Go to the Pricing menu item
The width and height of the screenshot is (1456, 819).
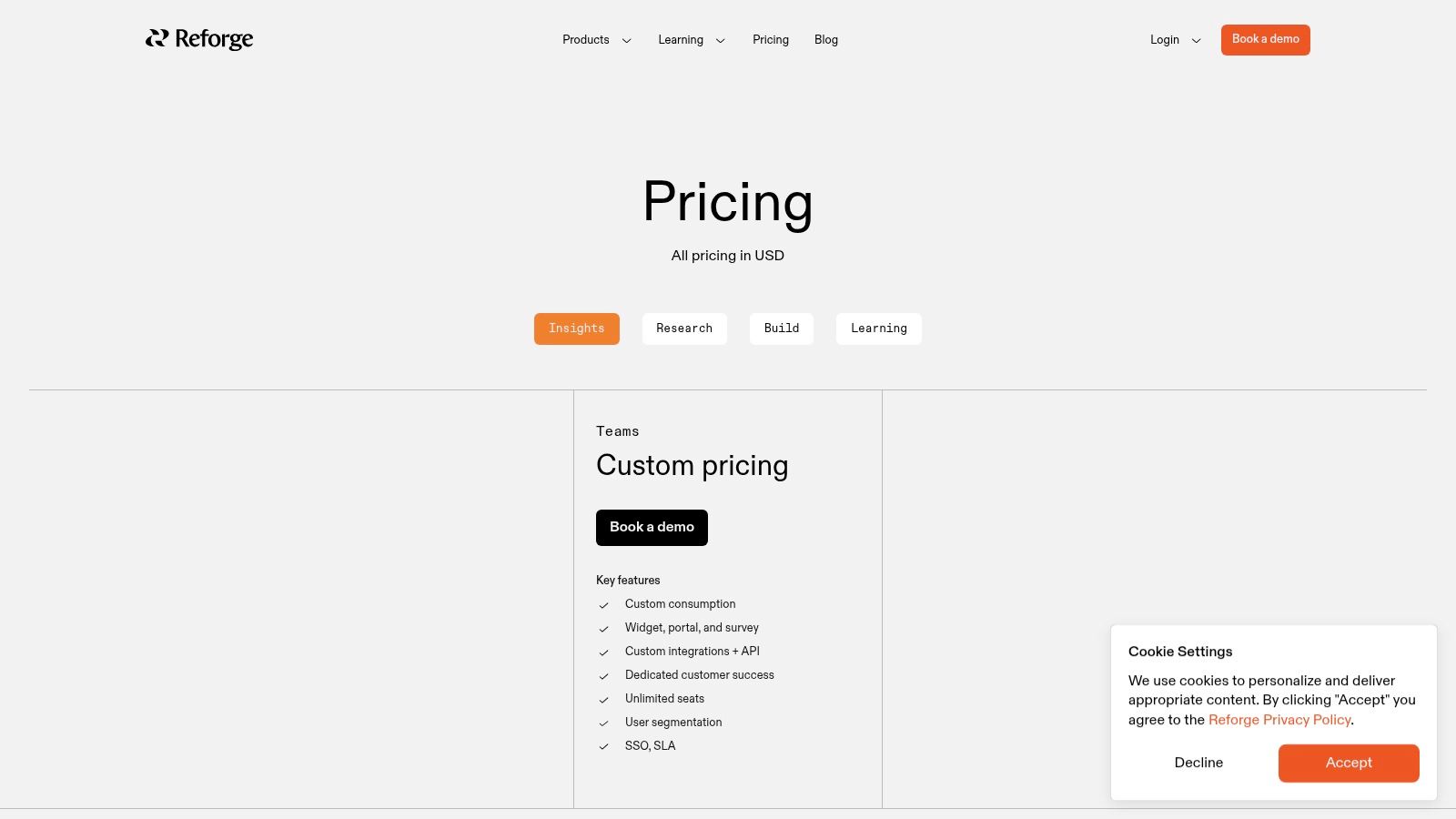point(770,40)
